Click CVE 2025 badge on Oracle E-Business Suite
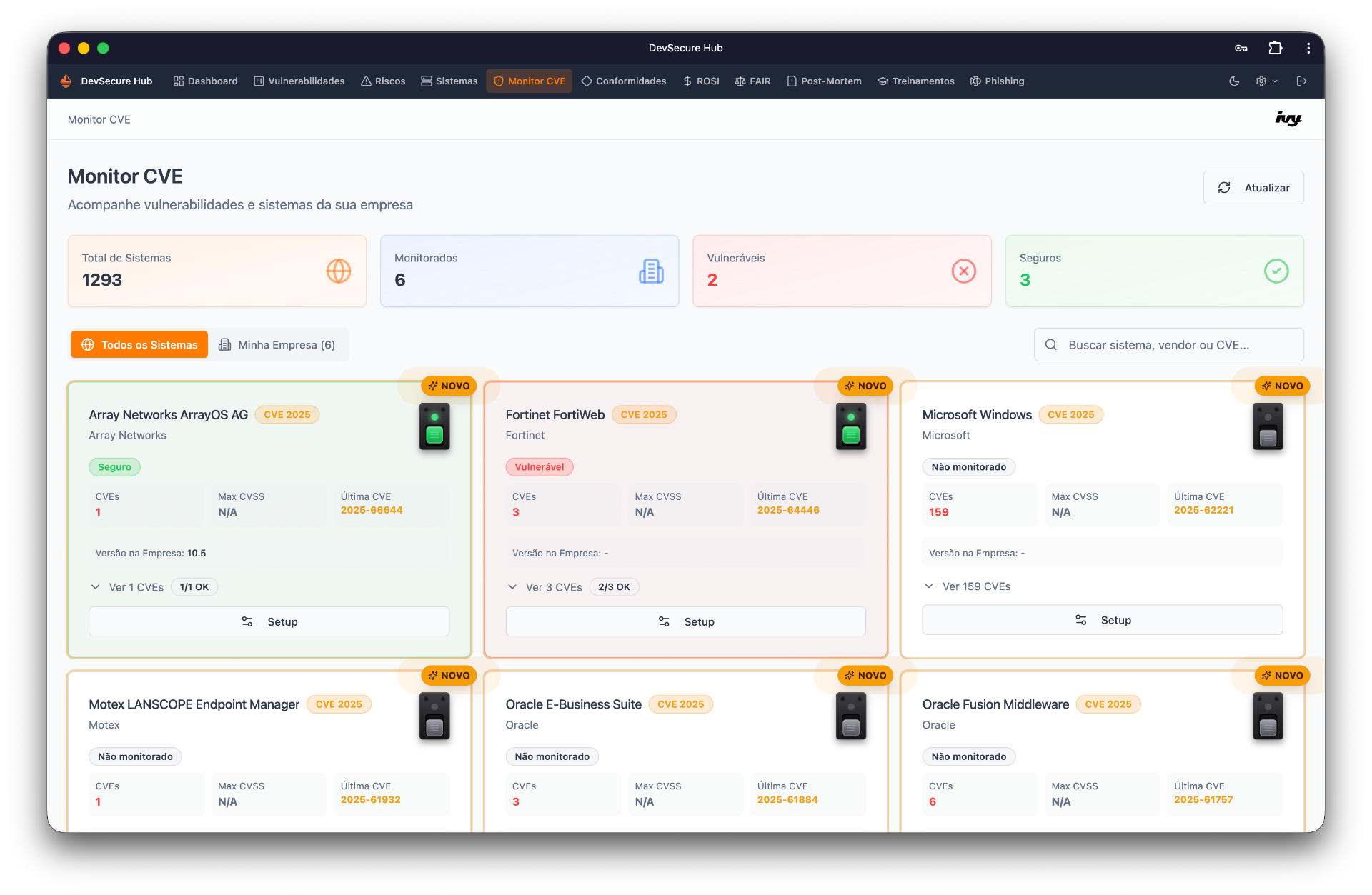The image size is (1372, 895). [x=681, y=704]
